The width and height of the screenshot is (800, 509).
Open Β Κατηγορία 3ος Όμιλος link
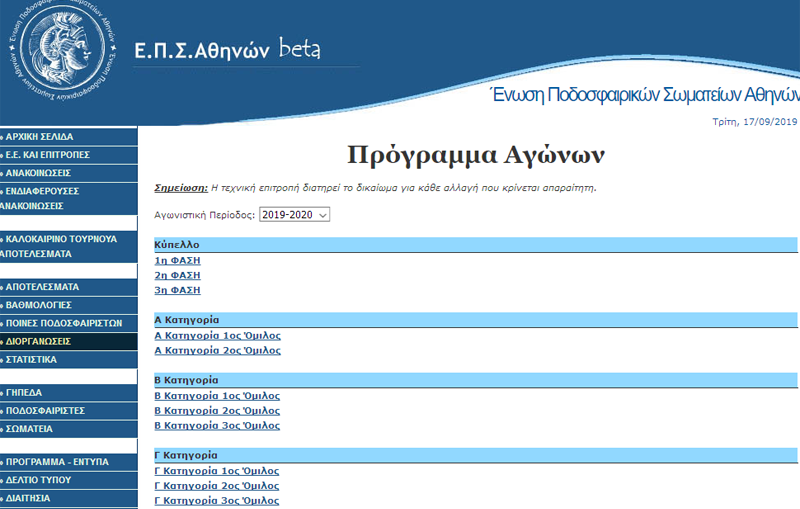[x=217, y=425]
